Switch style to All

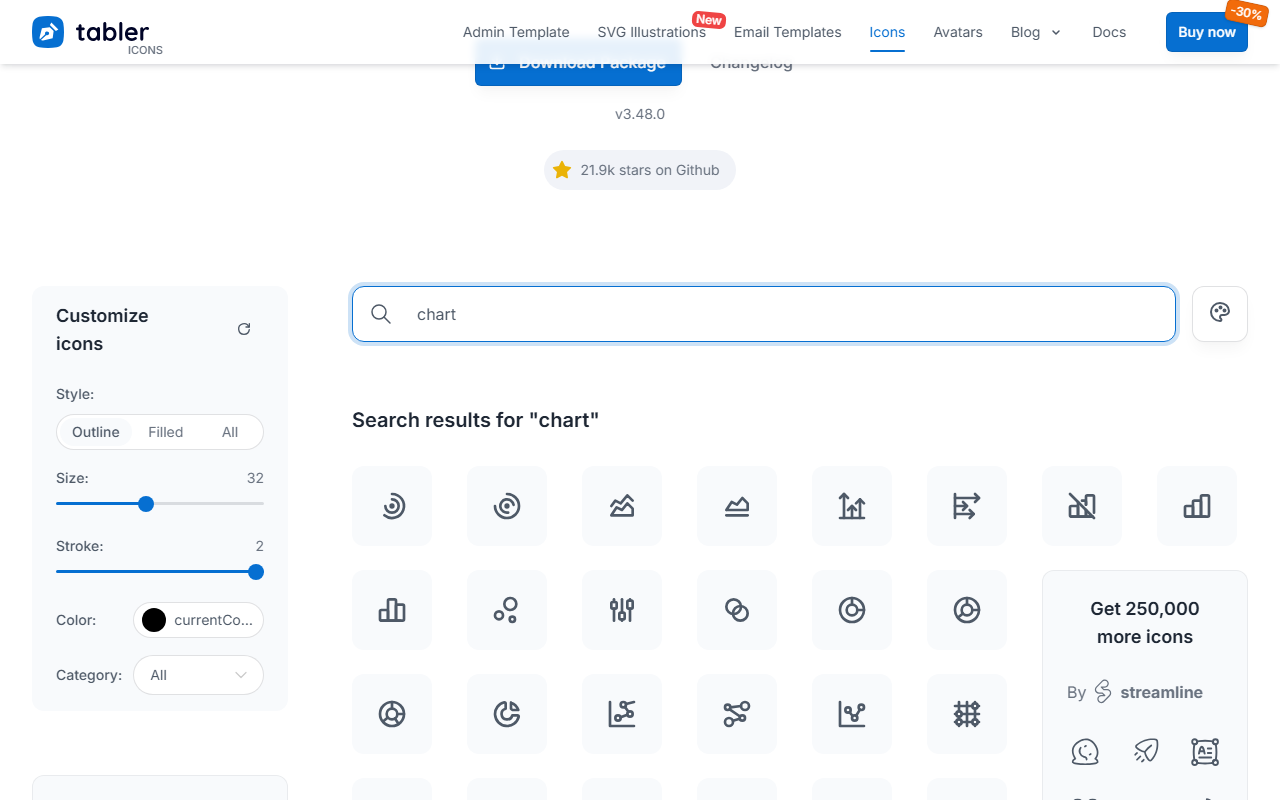(x=230, y=432)
